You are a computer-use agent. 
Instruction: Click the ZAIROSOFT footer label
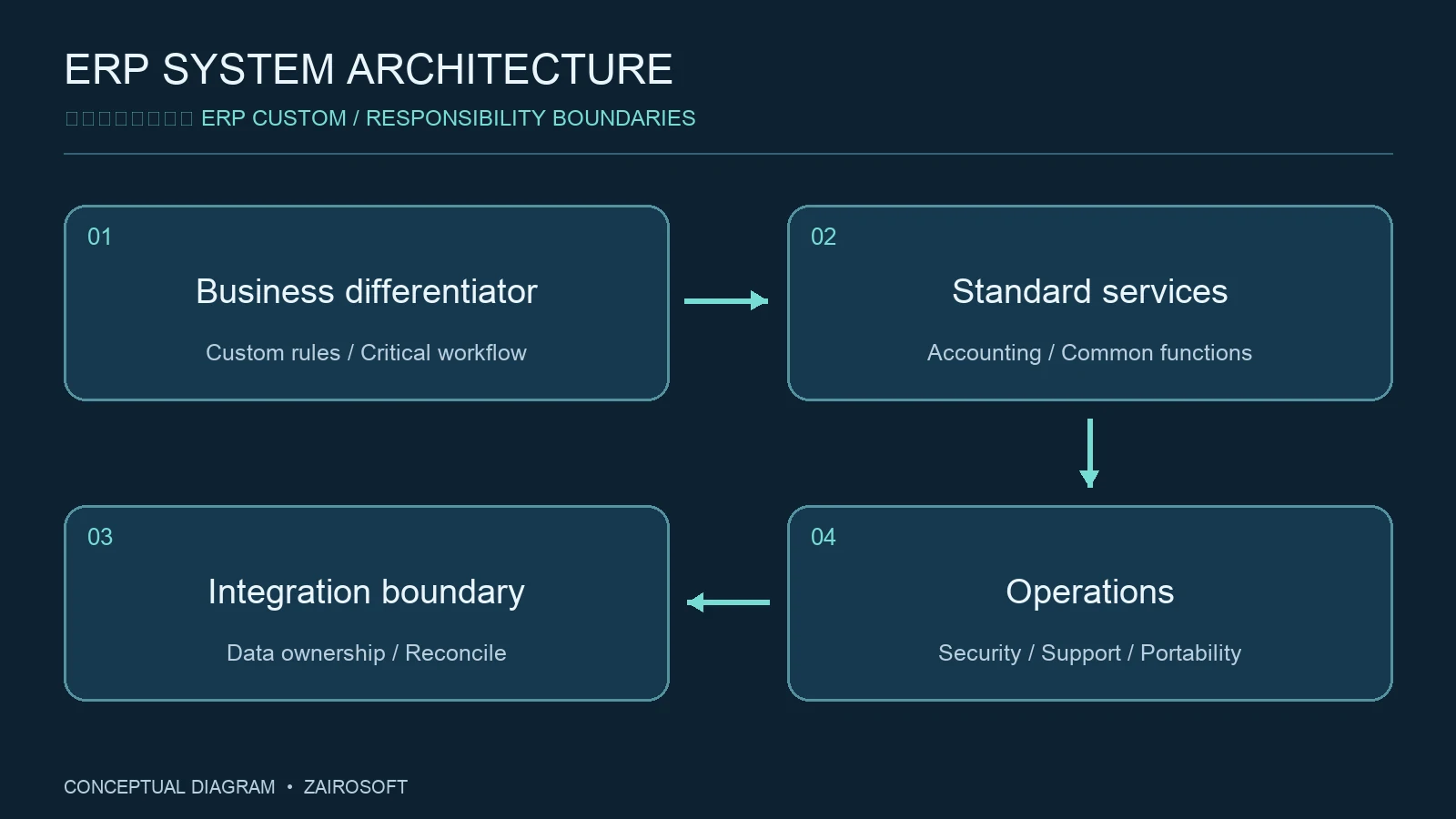coord(356,787)
